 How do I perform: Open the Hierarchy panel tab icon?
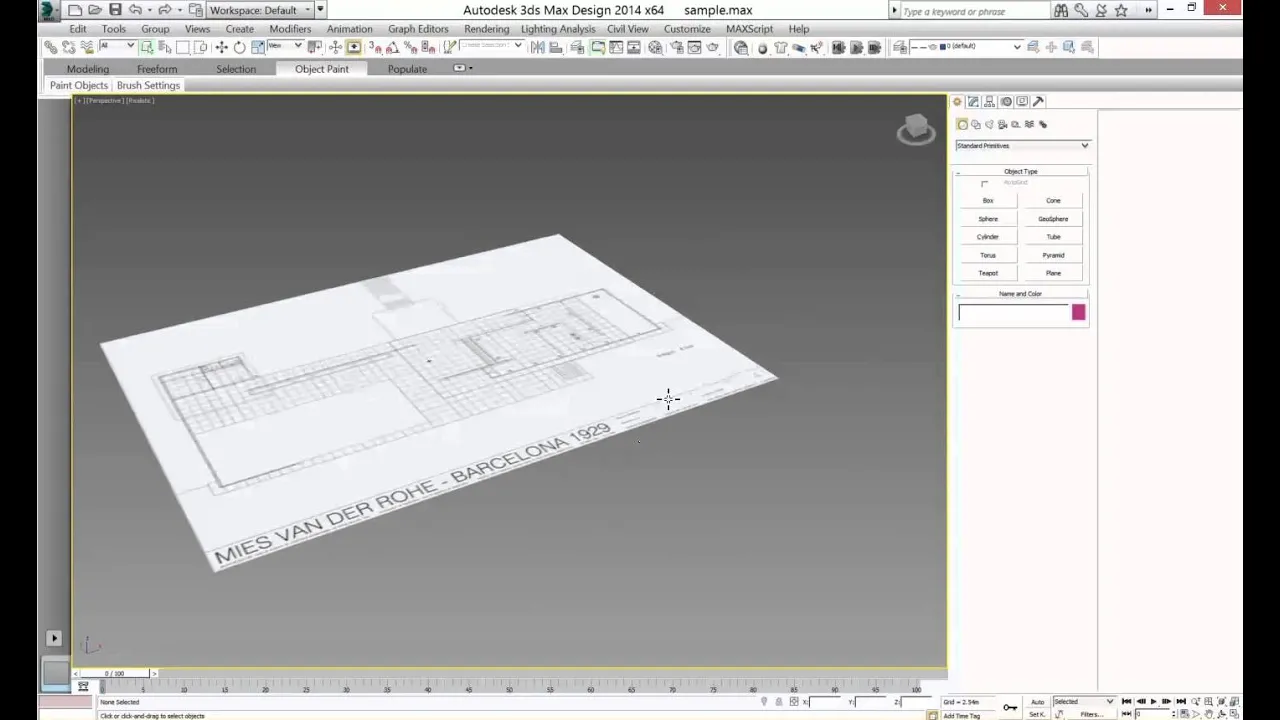point(989,101)
